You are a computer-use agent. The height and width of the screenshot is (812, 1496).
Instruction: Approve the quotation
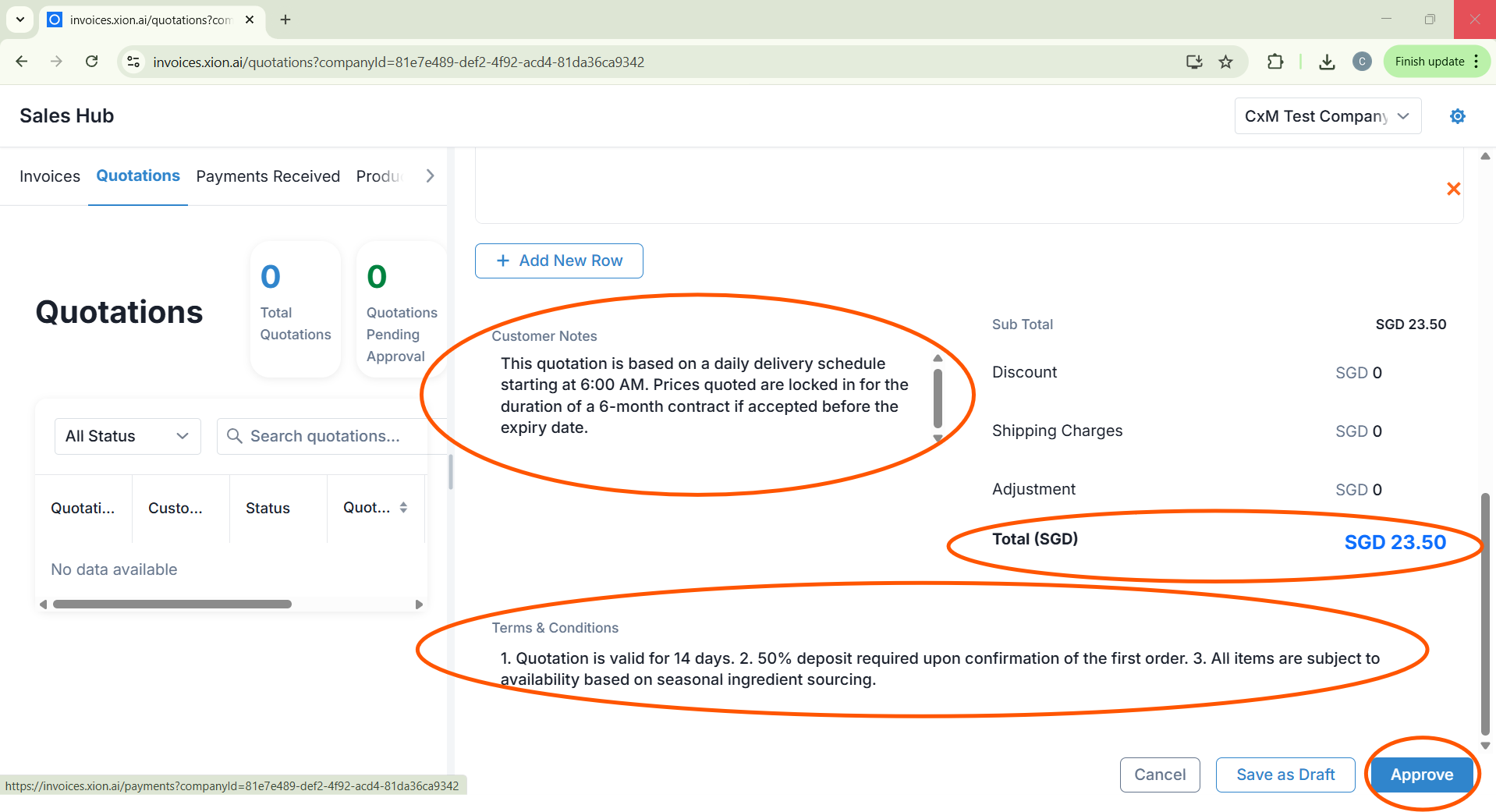[x=1421, y=775]
